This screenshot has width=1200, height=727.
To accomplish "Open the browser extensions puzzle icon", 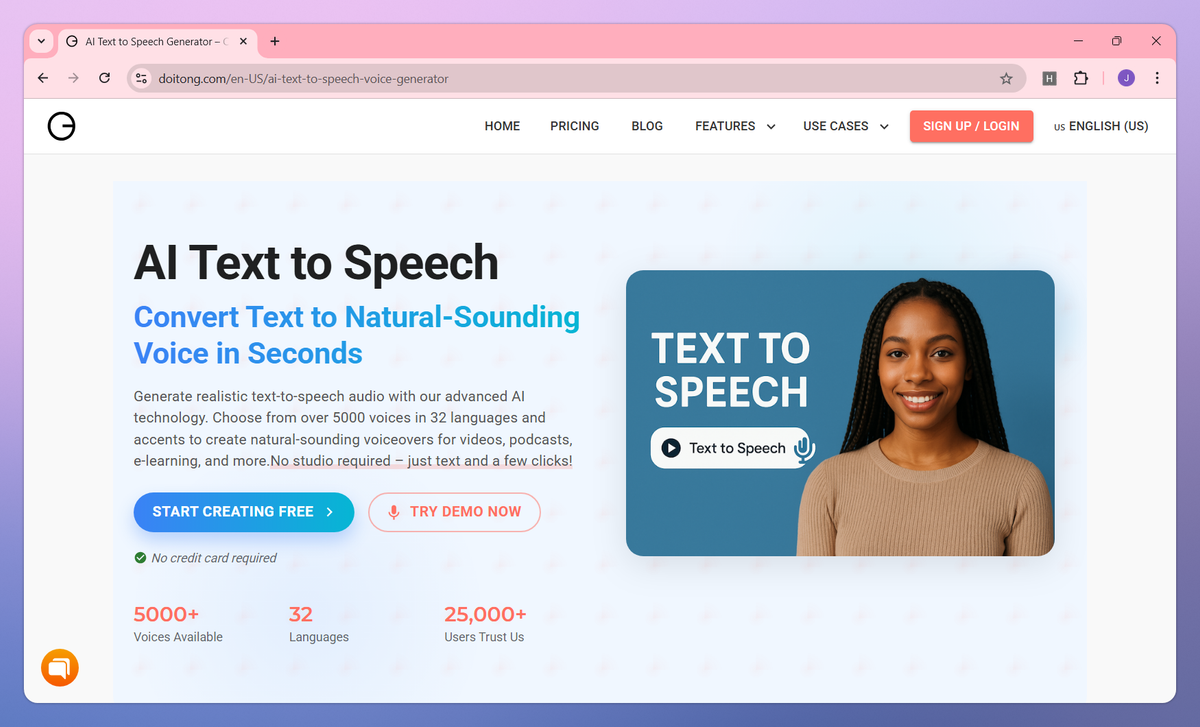I will [1080, 78].
